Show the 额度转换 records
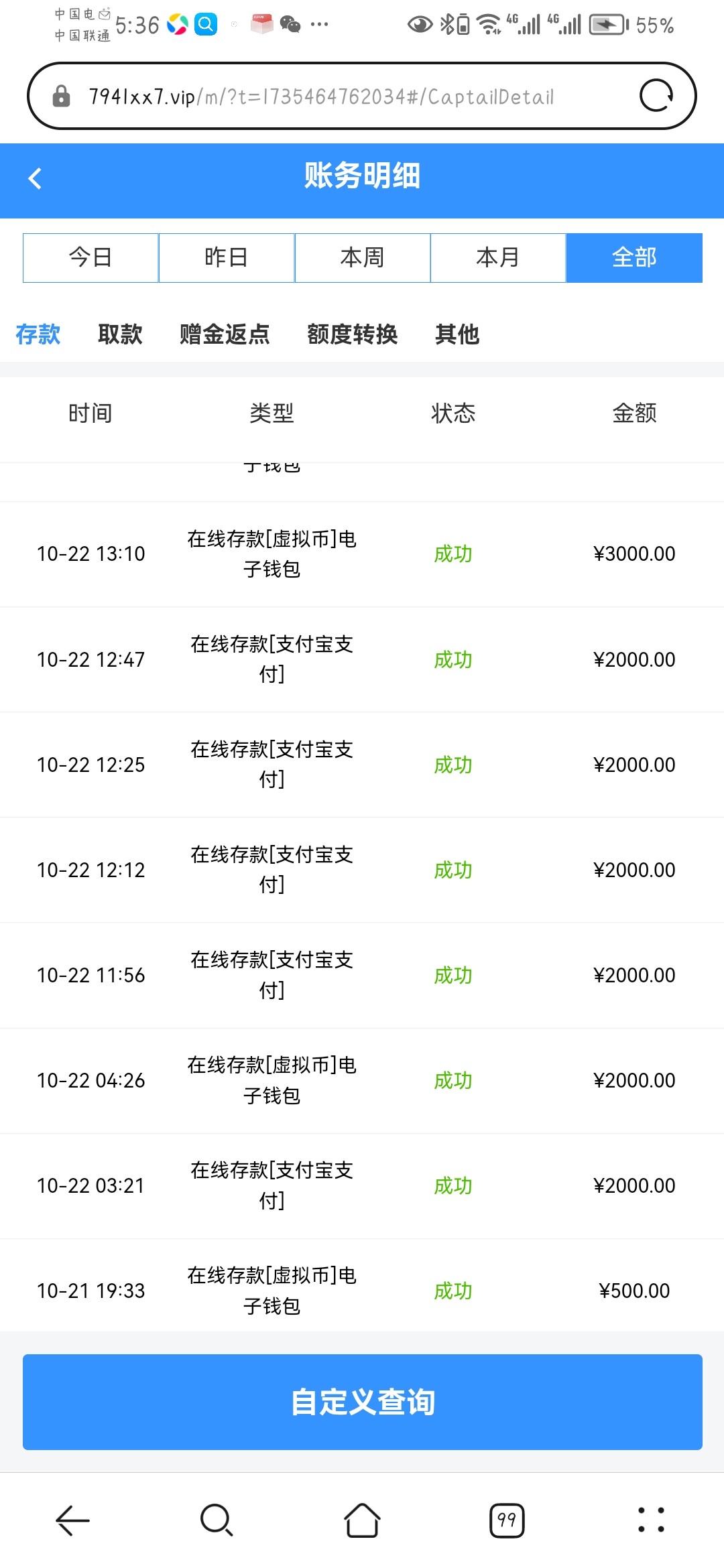The height and width of the screenshot is (1568, 724). (352, 334)
